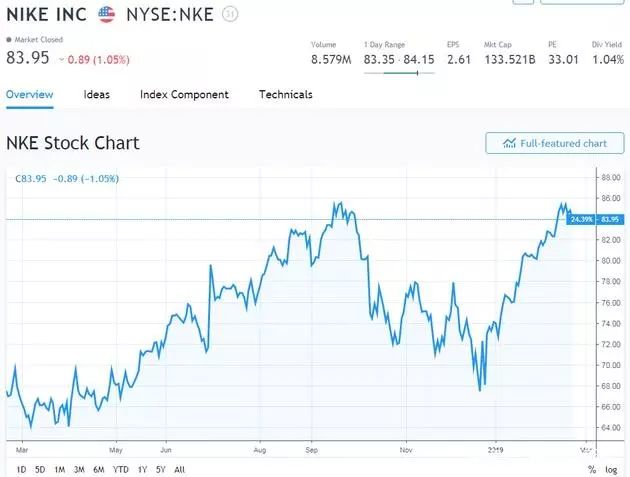Switch chart range to 1M

(59, 469)
